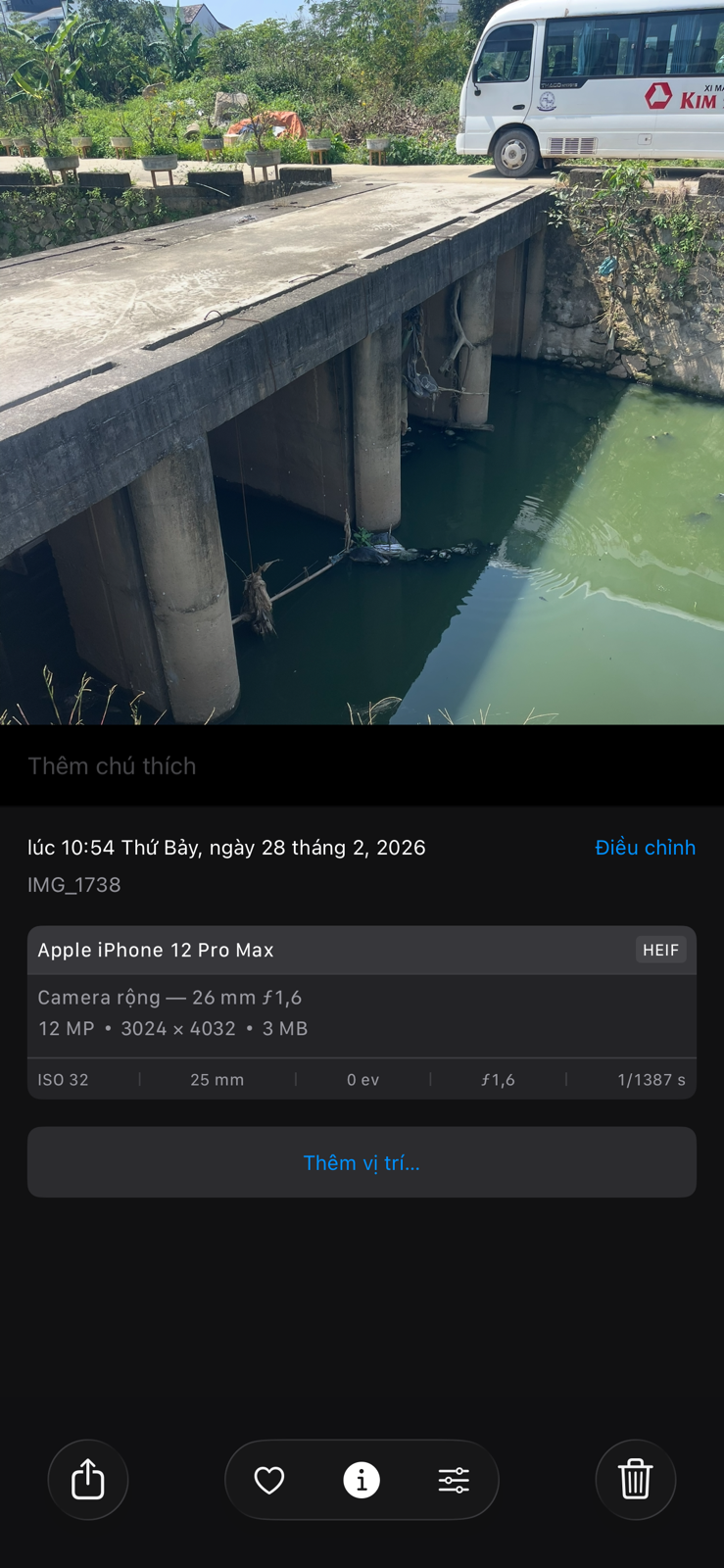Tap the 25 mm focal length cell
The image size is (724, 1568).
(x=217, y=1080)
